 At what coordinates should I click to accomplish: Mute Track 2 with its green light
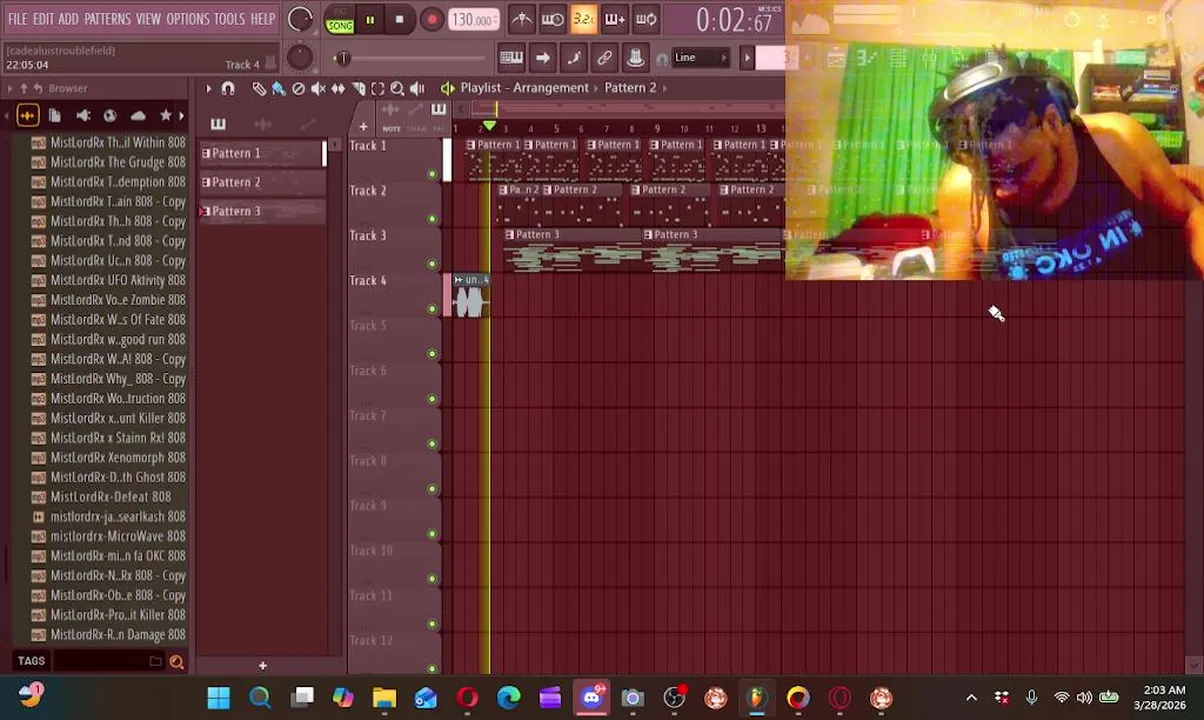(x=432, y=219)
